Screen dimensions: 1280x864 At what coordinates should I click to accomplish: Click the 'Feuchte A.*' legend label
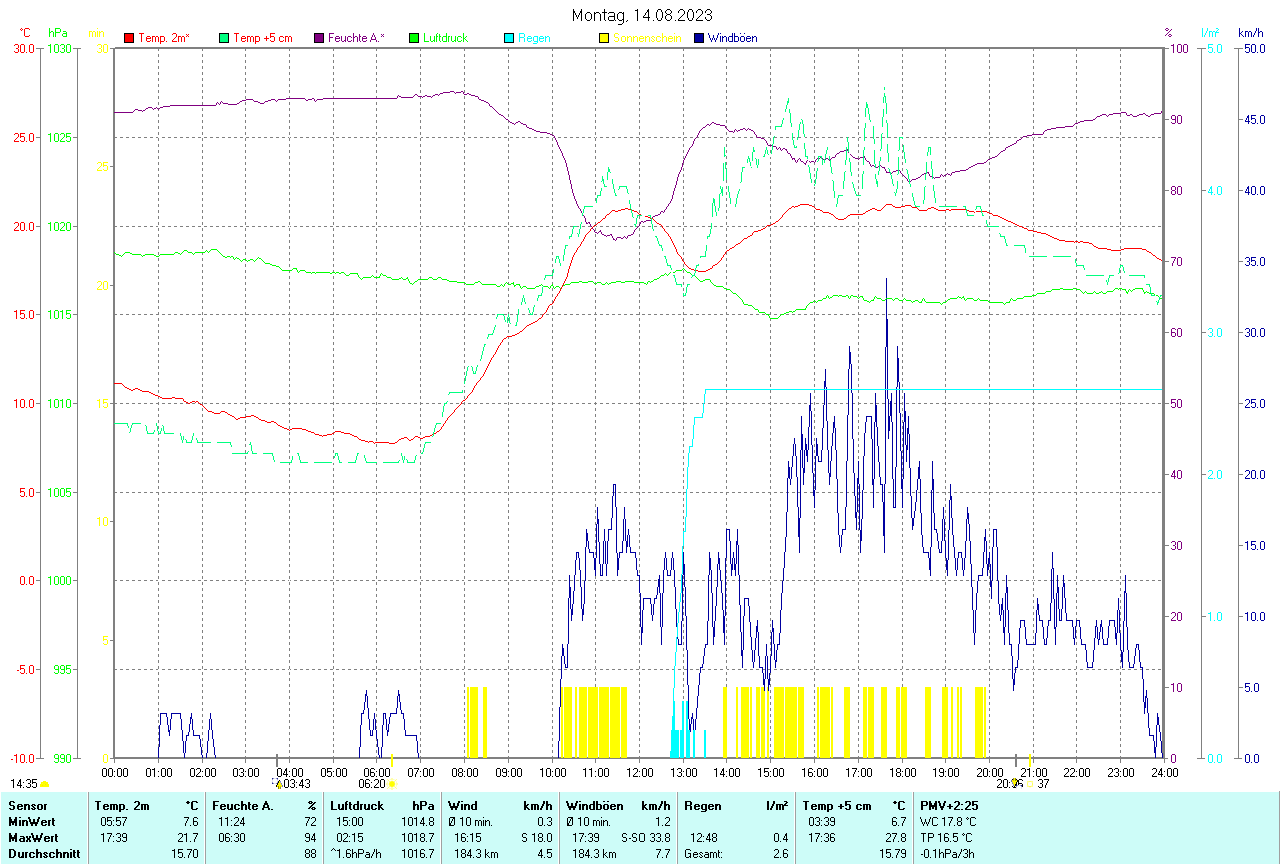pyautogui.click(x=356, y=38)
